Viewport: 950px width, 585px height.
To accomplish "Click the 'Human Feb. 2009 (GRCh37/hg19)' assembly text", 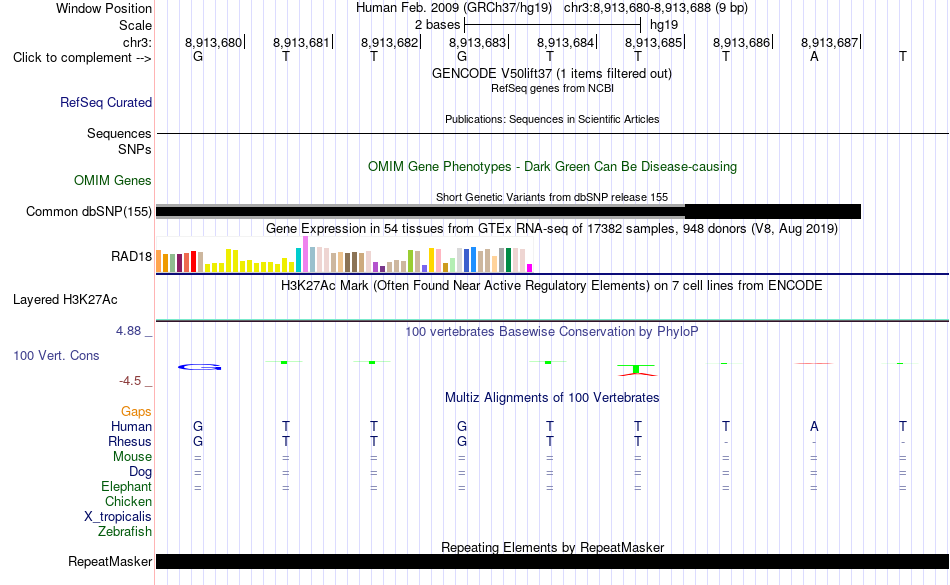I will pyautogui.click(x=454, y=8).
